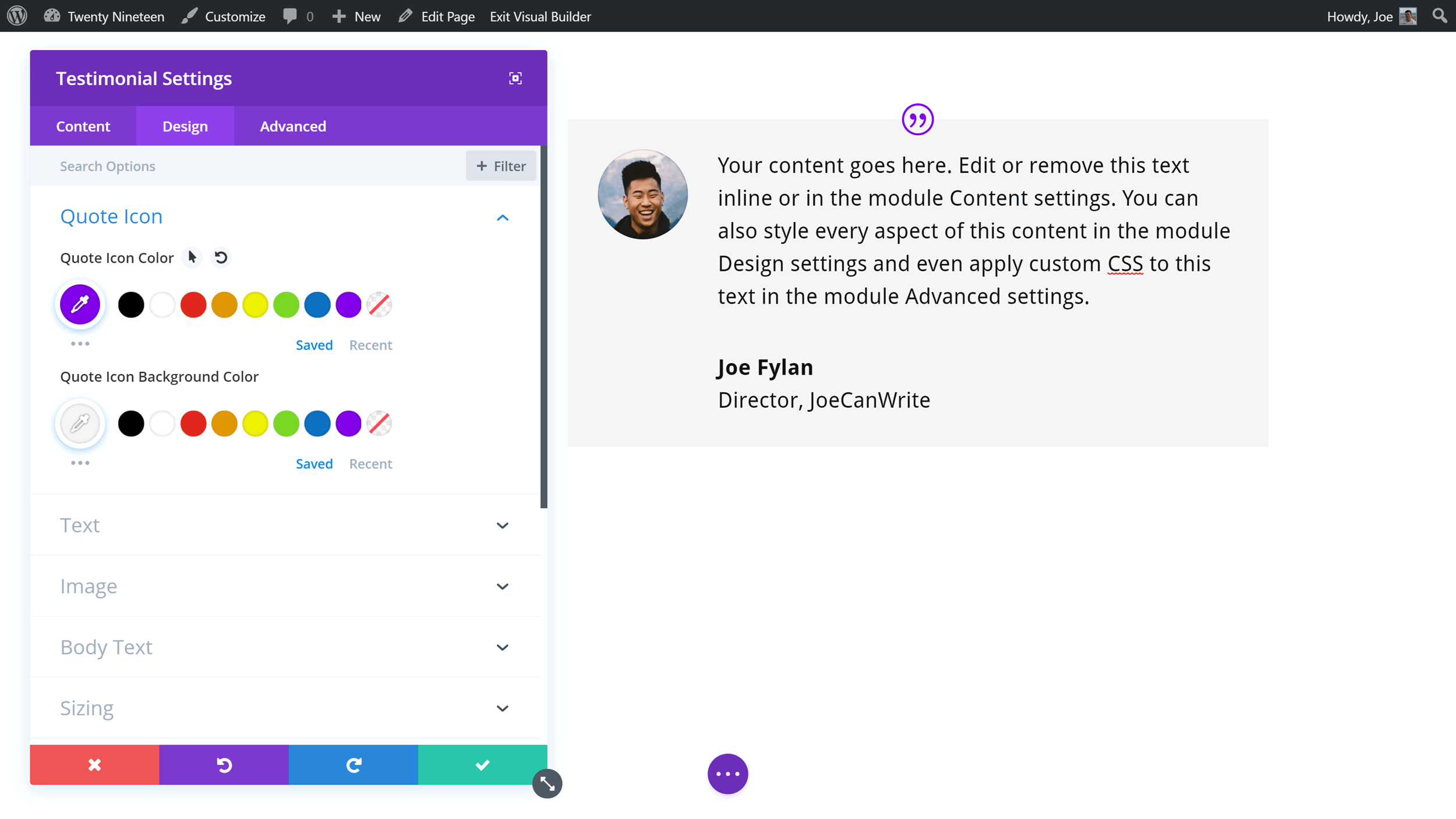Reset the Quote Icon Color setting
This screenshot has width=1456, height=819.
pos(221,257)
